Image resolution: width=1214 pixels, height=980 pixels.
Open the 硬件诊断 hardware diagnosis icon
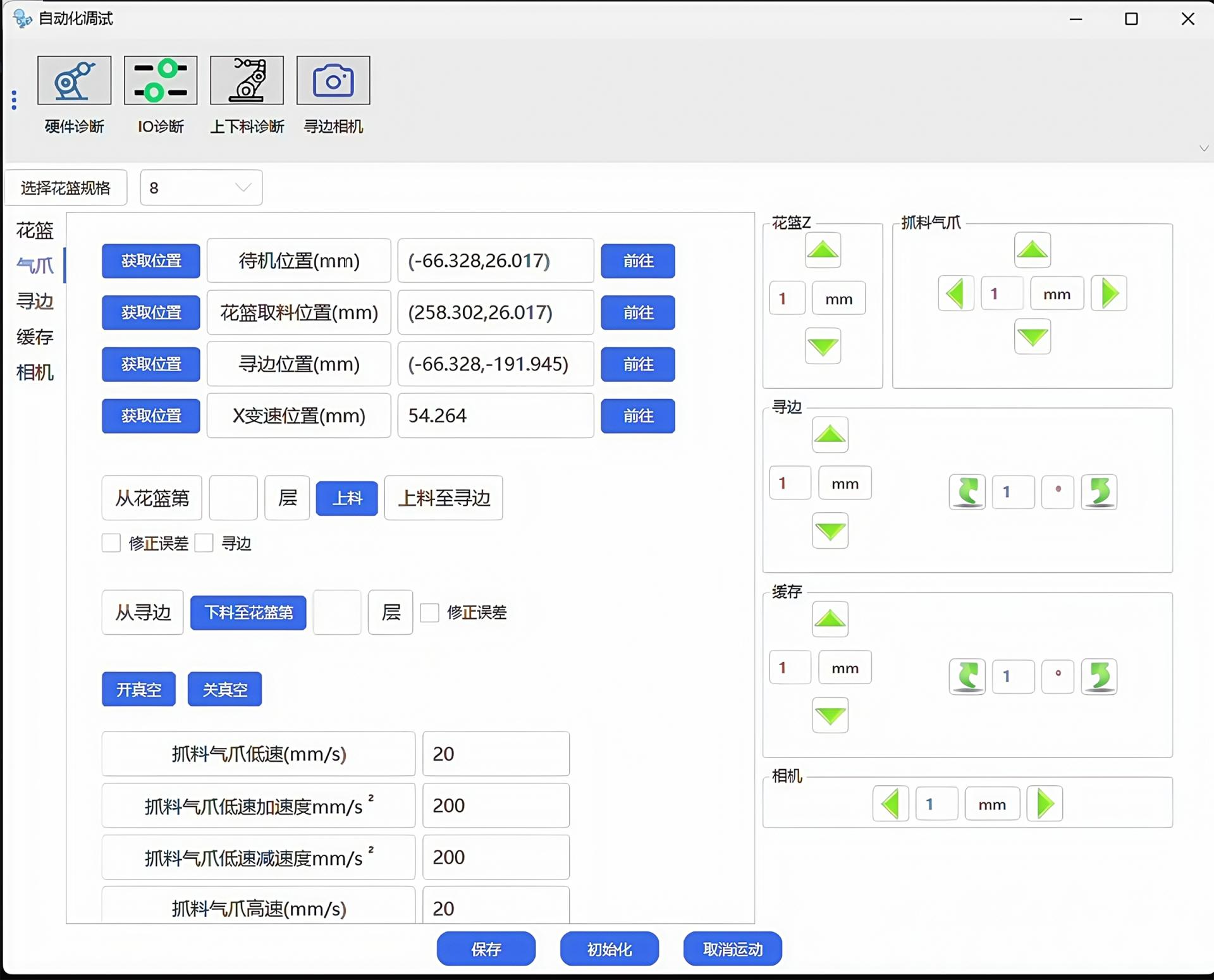tap(74, 80)
